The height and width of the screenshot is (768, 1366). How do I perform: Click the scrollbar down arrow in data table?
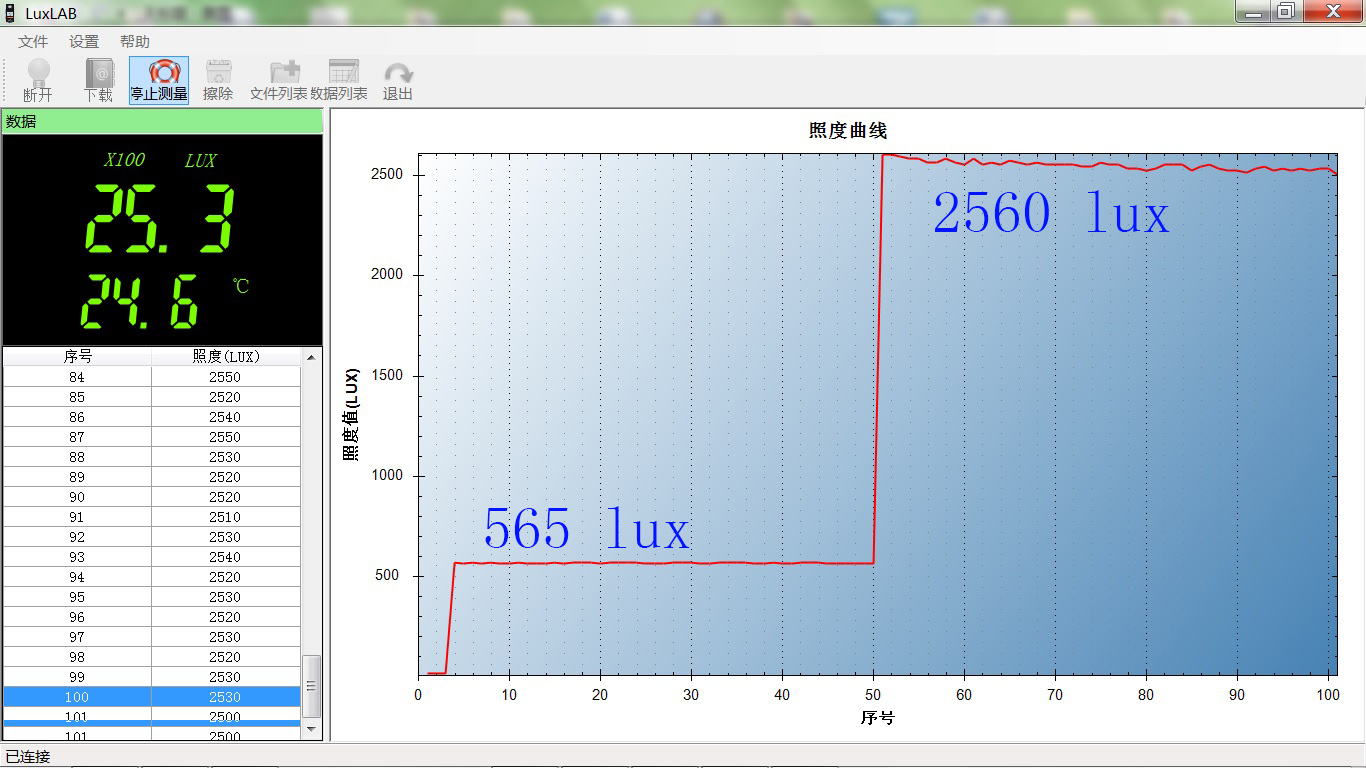(x=311, y=730)
